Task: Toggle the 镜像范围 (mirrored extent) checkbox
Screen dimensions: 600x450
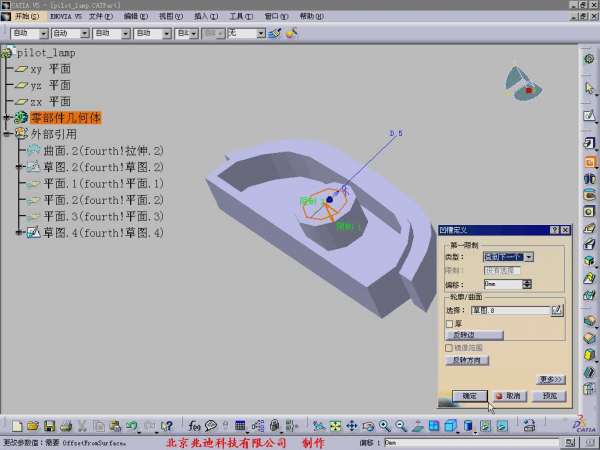Action: [x=449, y=347]
